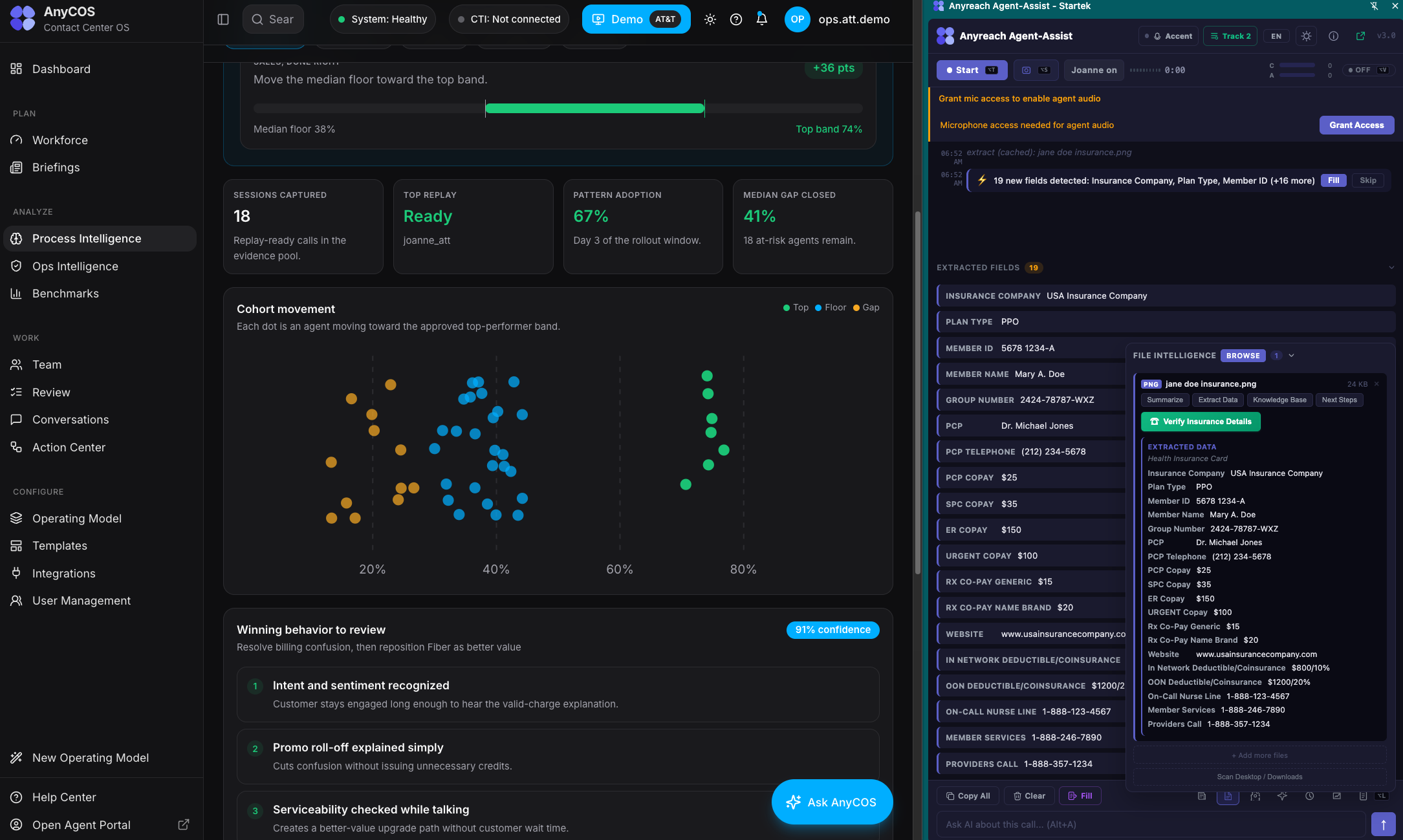Open the history clock icon
This screenshot has height=840, width=1403.
[x=1310, y=796]
